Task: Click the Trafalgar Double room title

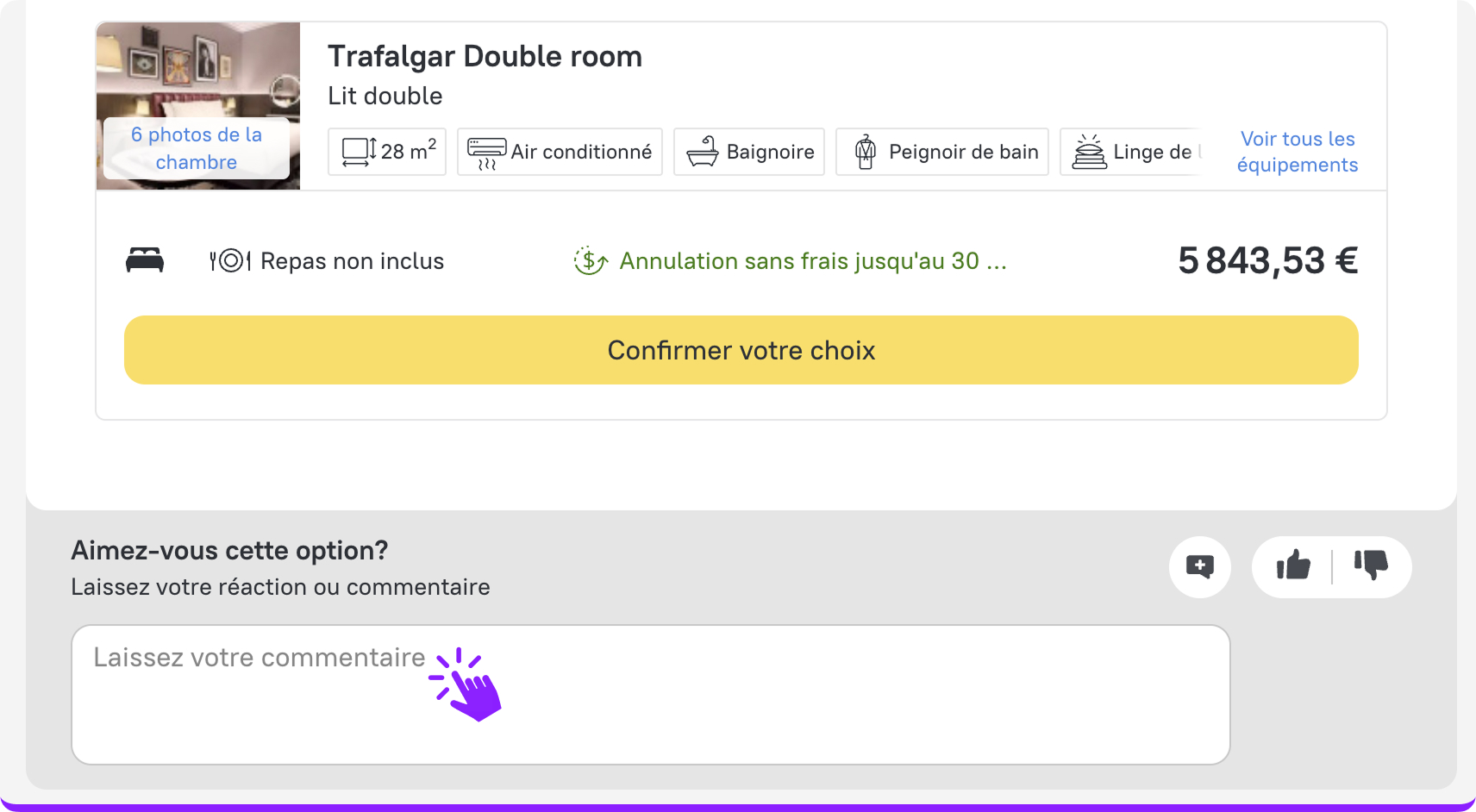Action: coord(485,57)
